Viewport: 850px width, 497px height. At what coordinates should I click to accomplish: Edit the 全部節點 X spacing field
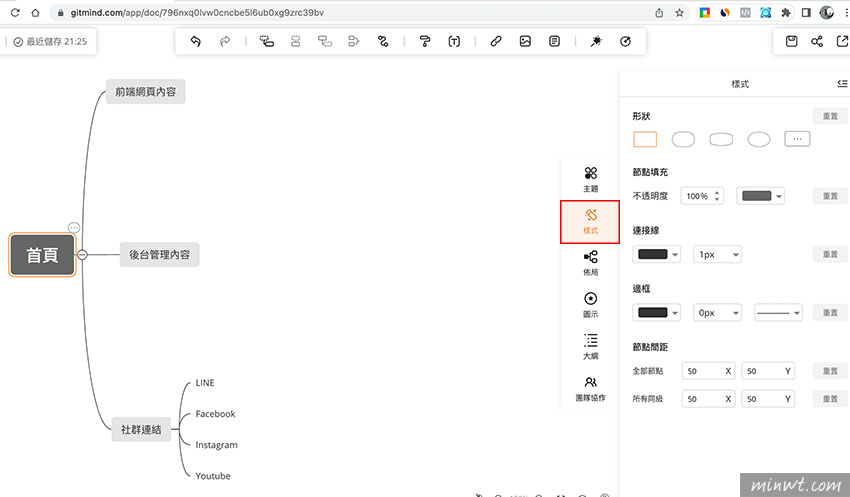pos(708,371)
